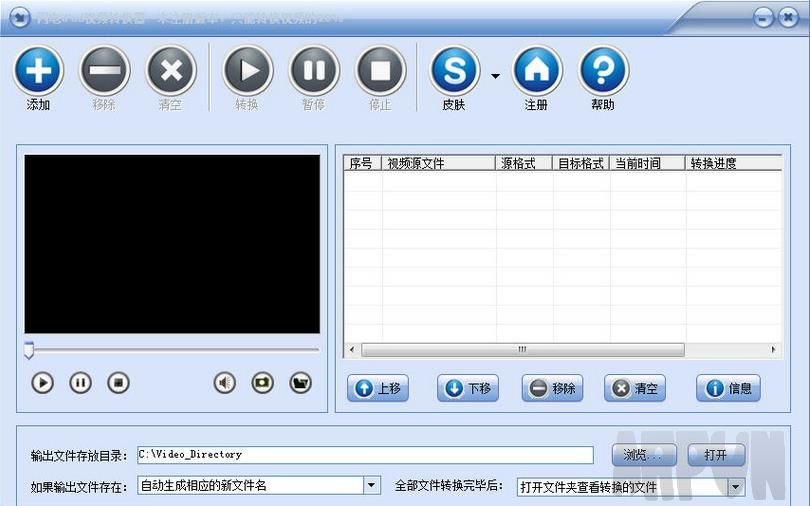
Task: Minimize the window with the title bar button
Action: tap(764, 18)
